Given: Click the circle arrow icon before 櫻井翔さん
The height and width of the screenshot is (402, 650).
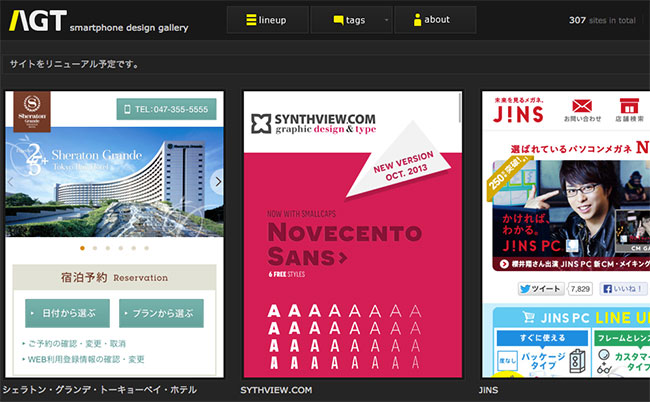Looking at the screenshot, I should 504,264.
